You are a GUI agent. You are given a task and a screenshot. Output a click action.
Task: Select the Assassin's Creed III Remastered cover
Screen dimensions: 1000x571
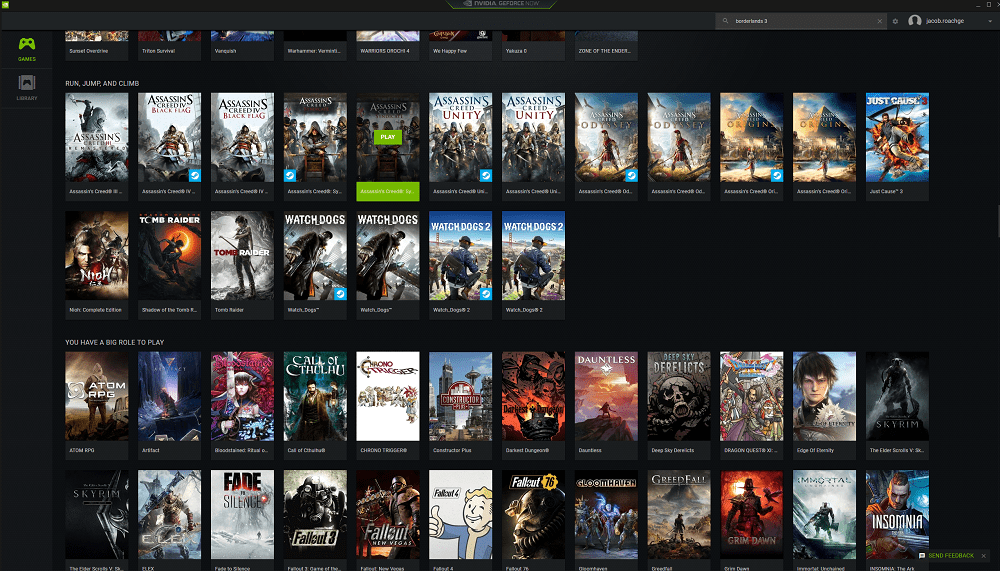point(96,137)
